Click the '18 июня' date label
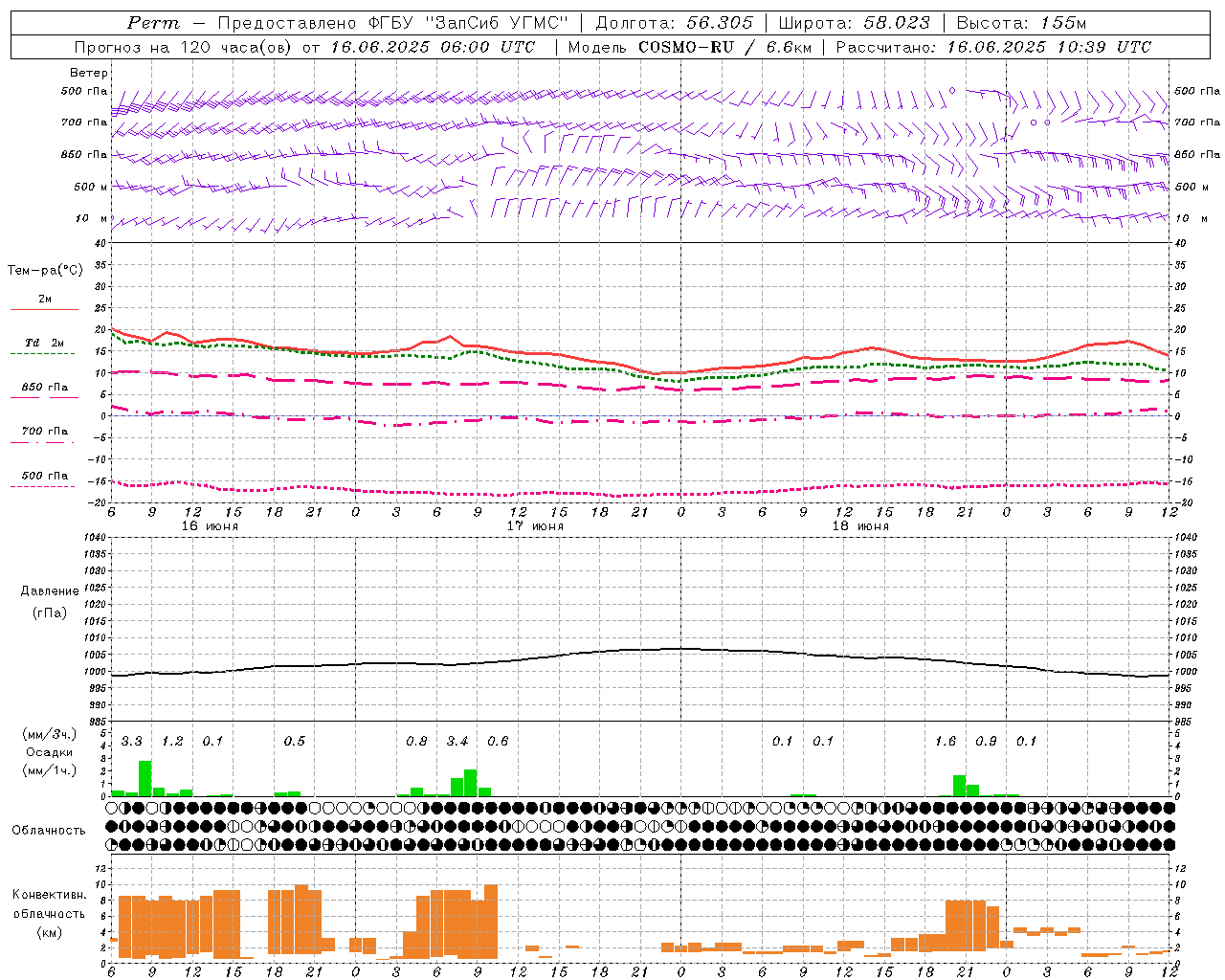1225x980 pixels. 860,526
